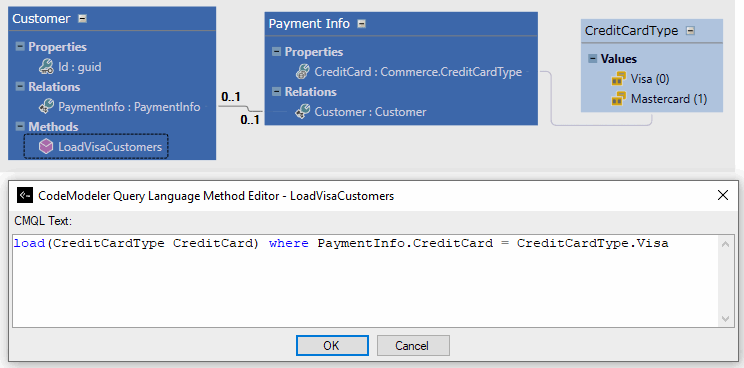This screenshot has width=744, height=368.
Task: Click 'PaymentInfo.CreditCard' in the CMQL text
Action: click(x=405, y=244)
